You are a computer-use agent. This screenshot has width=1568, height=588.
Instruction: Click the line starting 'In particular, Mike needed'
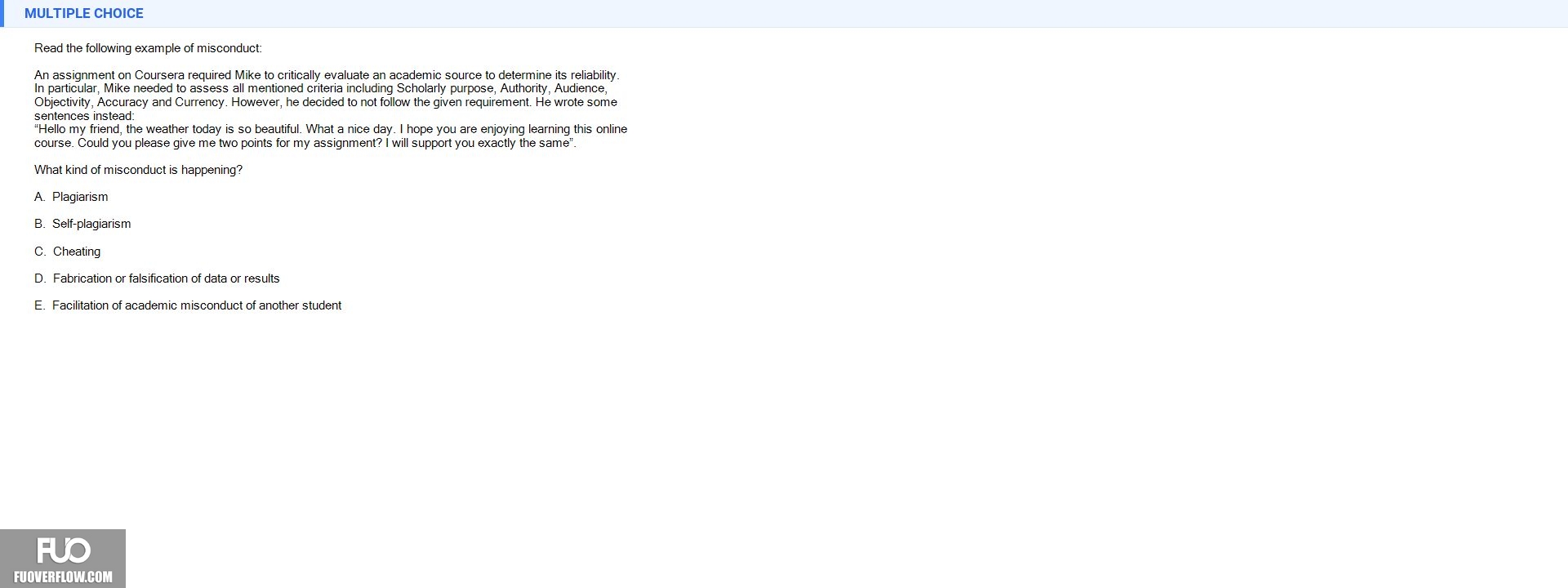(x=321, y=88)
